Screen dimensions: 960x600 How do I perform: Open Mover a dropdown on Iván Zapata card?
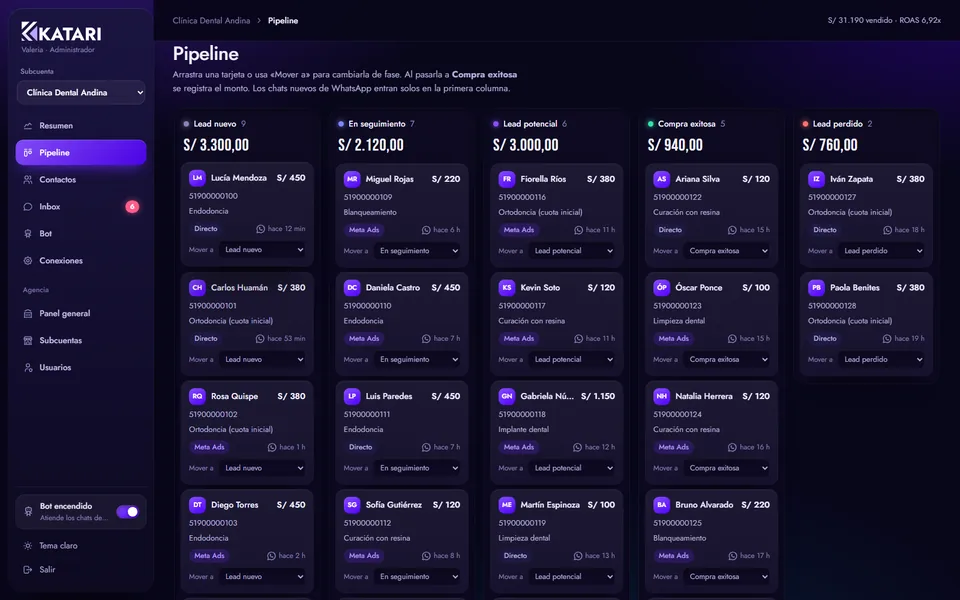[883, 250]
